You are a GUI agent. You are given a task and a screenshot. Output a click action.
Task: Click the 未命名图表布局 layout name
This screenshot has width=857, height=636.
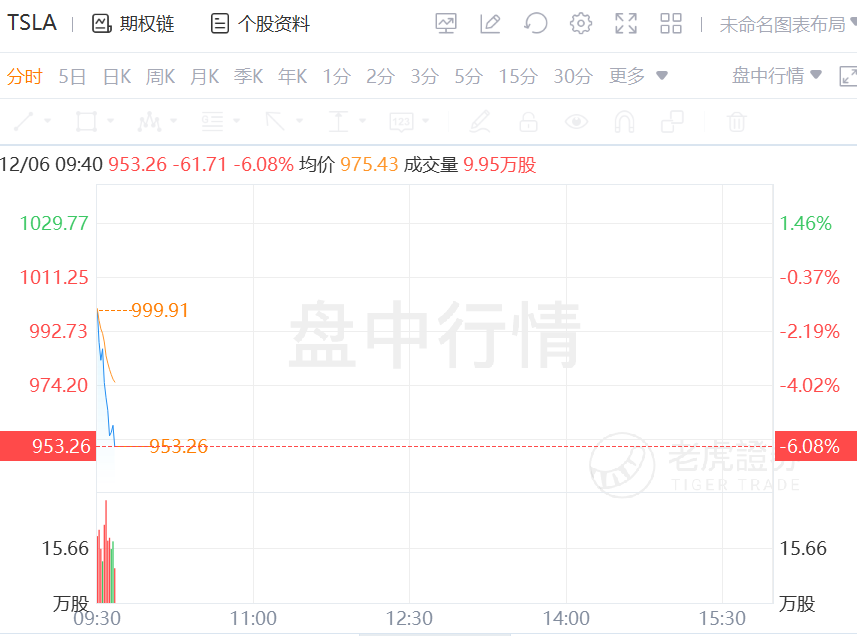(x=783, y=24)
